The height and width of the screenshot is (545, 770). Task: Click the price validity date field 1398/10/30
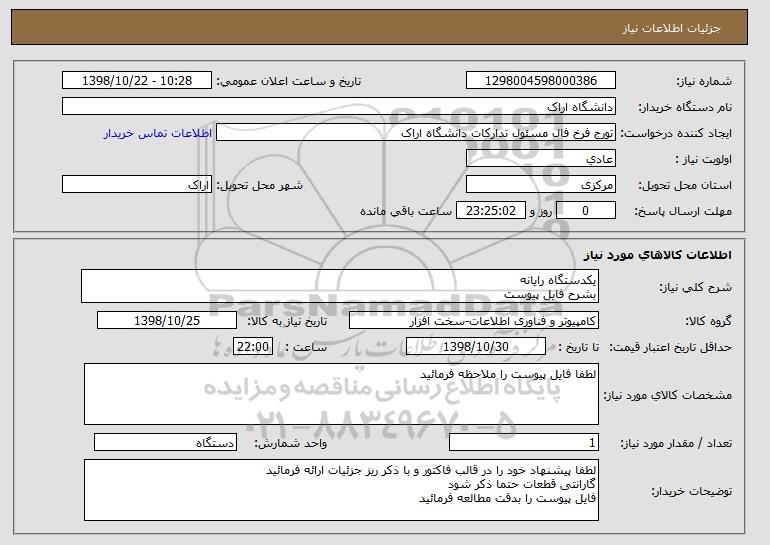476,347
